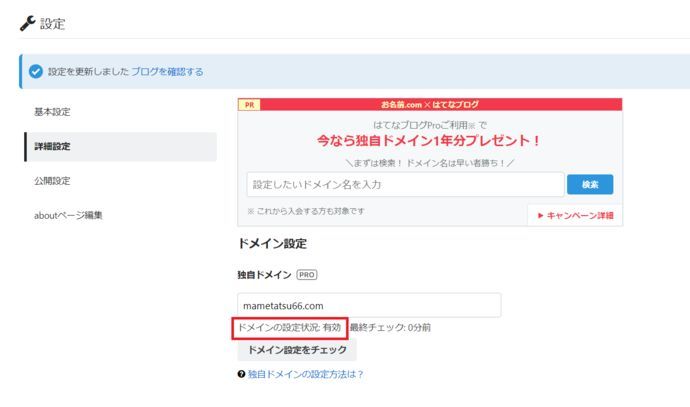
Task: Click the 検索 button in banner
Action: pos(590,184)
